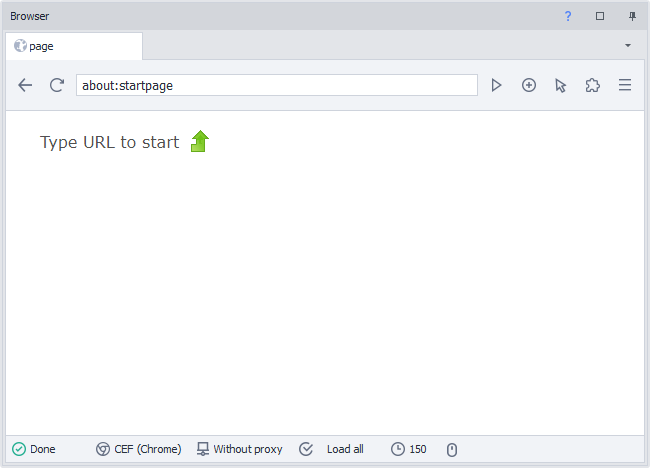
Task: Toggle the pin icon in title bar
Action: click(632, 16)
